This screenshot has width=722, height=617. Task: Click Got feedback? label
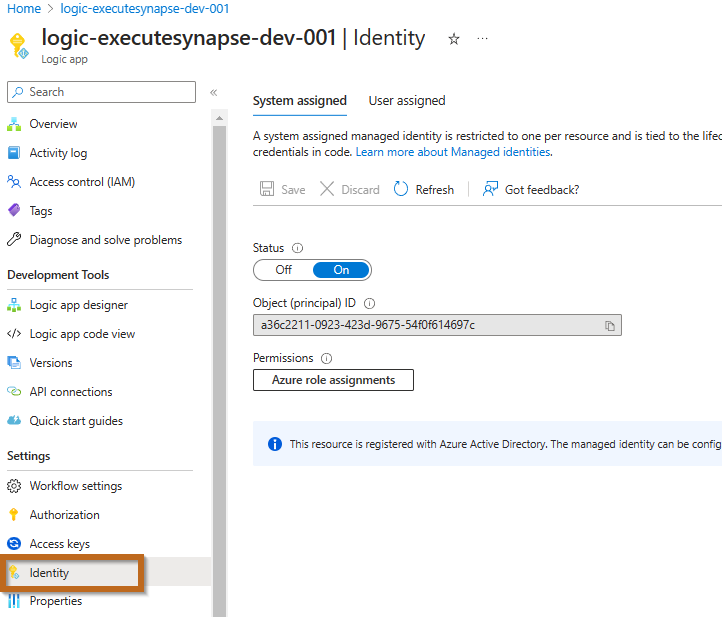[x=542, y=190]
